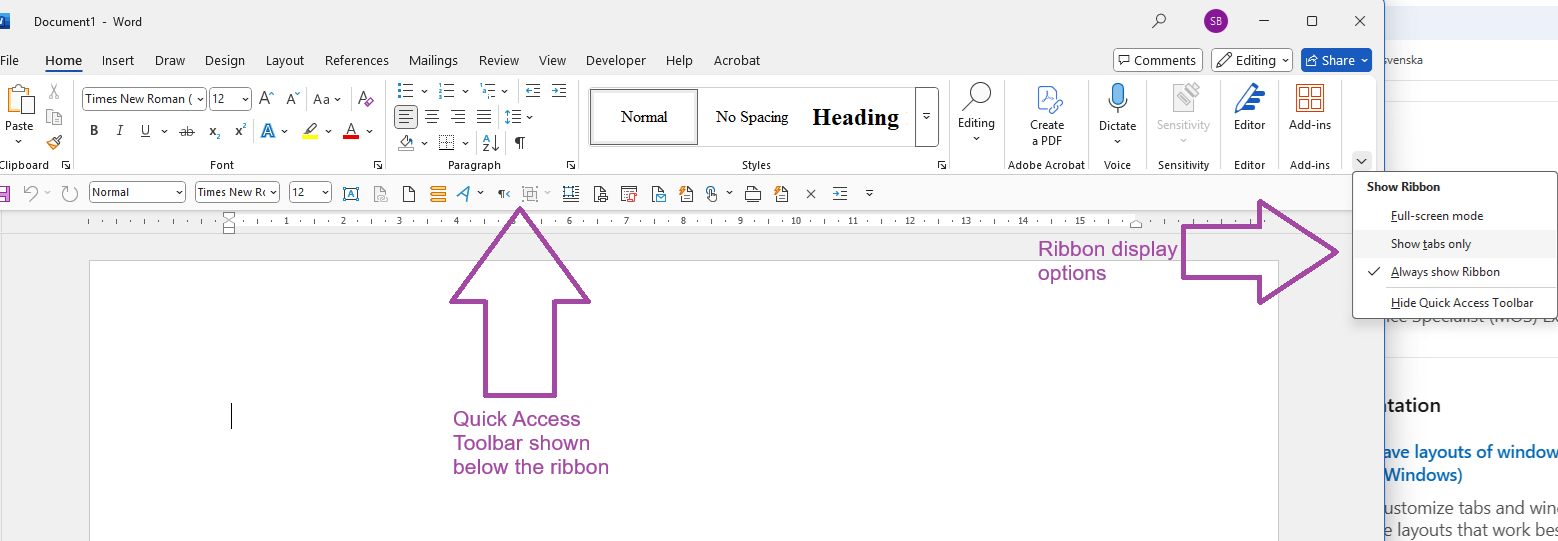Screen dimensions: 1558x541
Task: Toggle Bold formatting
Action: coord(94,131)
